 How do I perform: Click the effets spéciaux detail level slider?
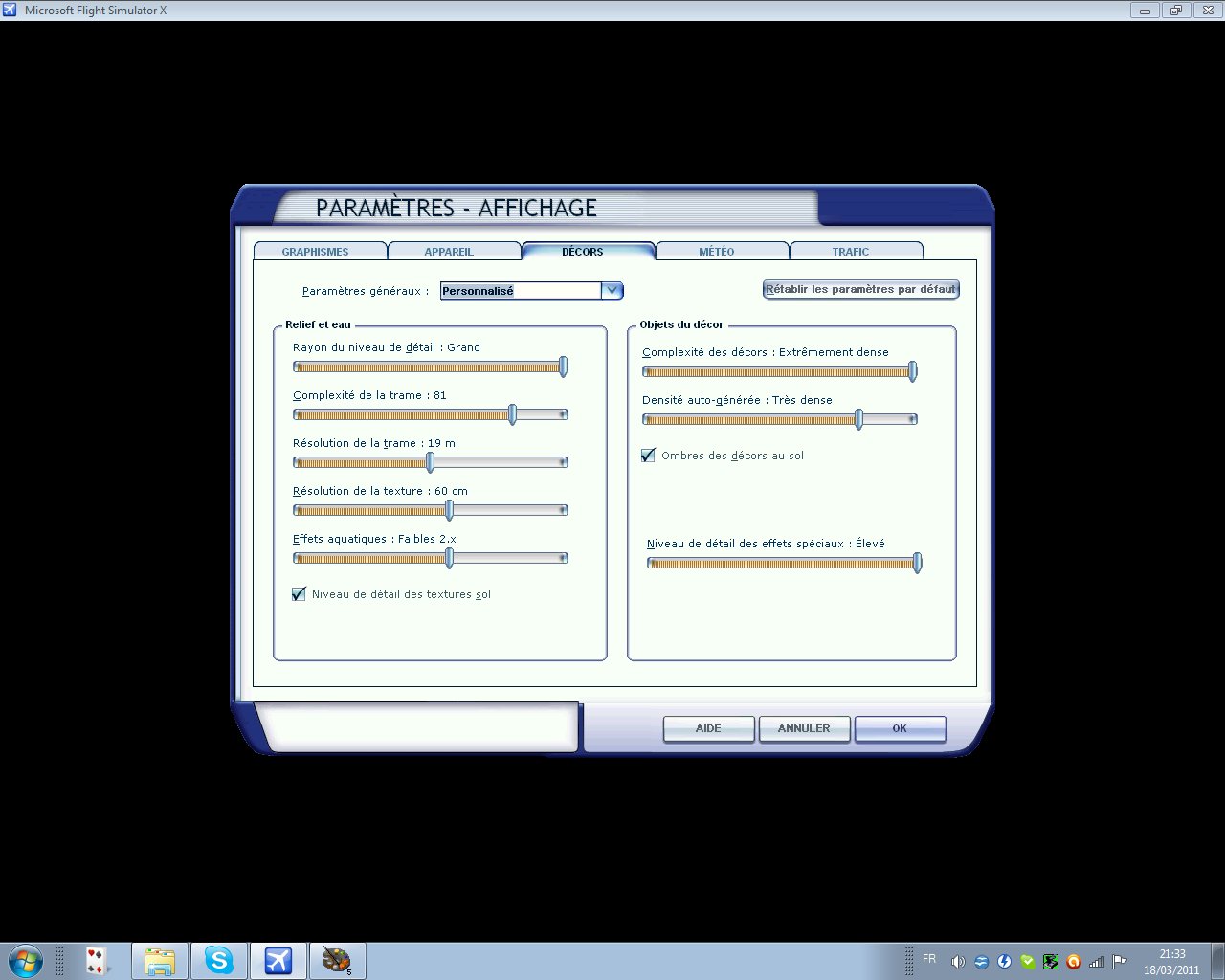click(x=785, y=563)
